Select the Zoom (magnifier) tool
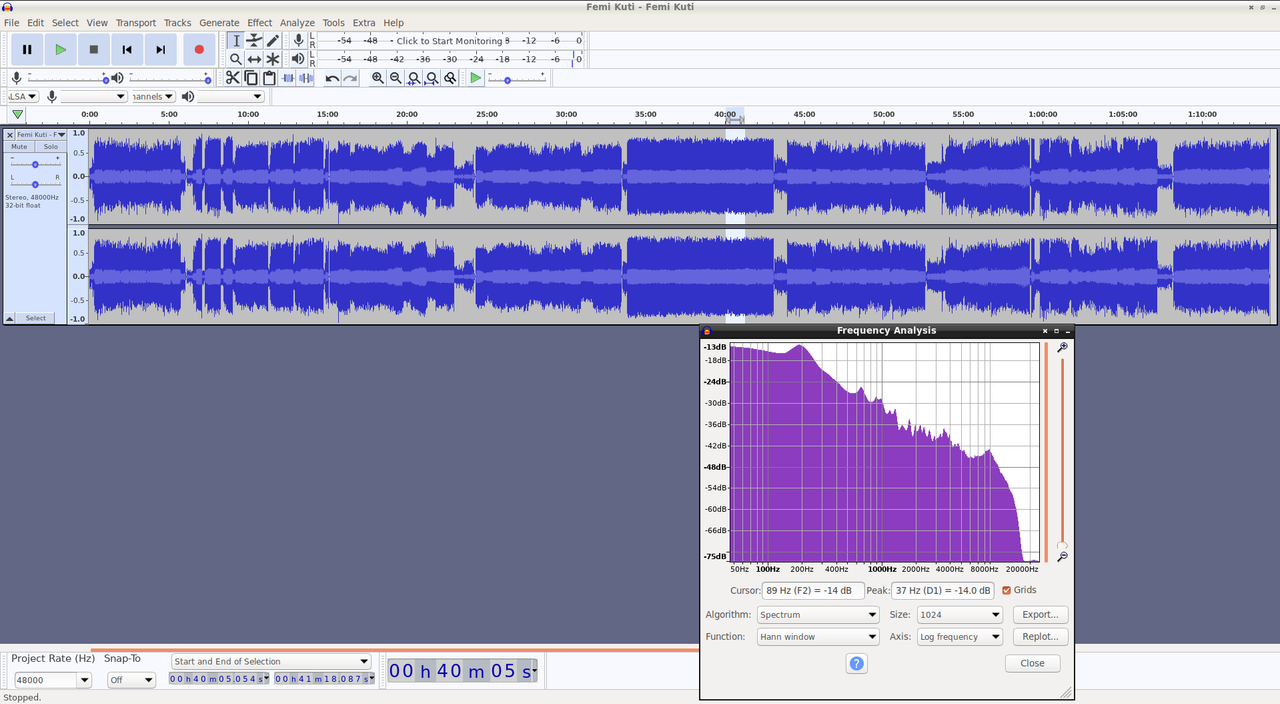Image resolution: width=1280 pixels, height=704 pixels. coord(236,59)
